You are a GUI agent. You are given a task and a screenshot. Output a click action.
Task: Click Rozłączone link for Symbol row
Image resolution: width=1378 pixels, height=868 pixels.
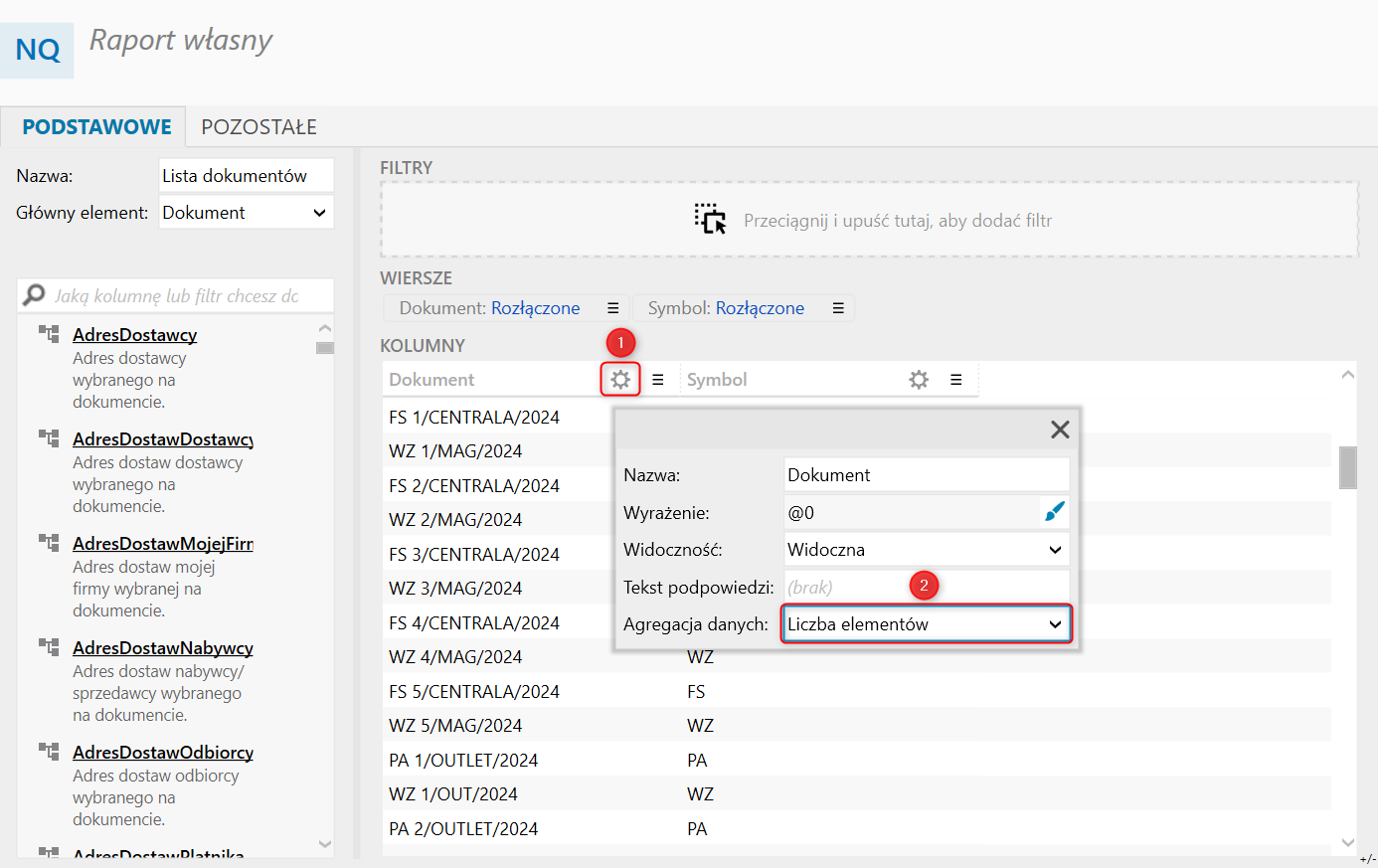(761, 308)
